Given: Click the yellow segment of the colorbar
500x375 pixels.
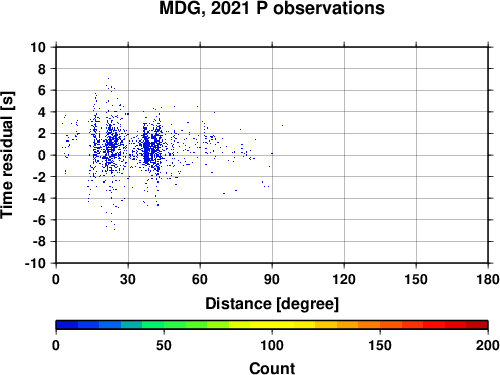Looking at the screenshot, I should pos(272,325).
